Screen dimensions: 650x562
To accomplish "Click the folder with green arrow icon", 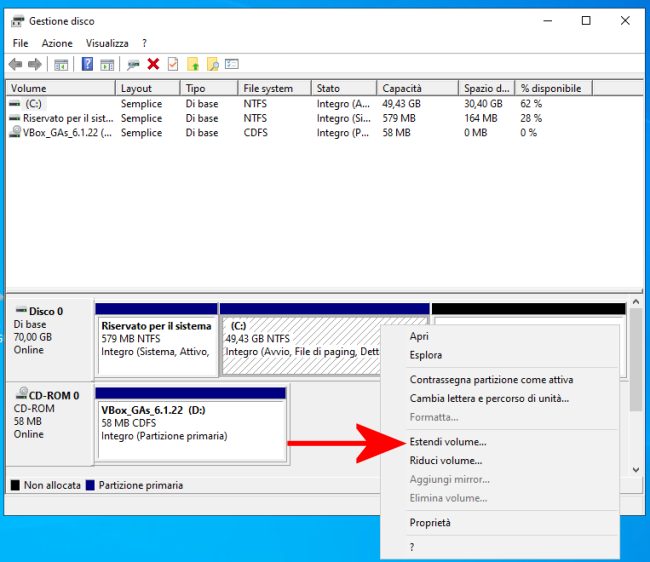I will click(x=193, y=64).
